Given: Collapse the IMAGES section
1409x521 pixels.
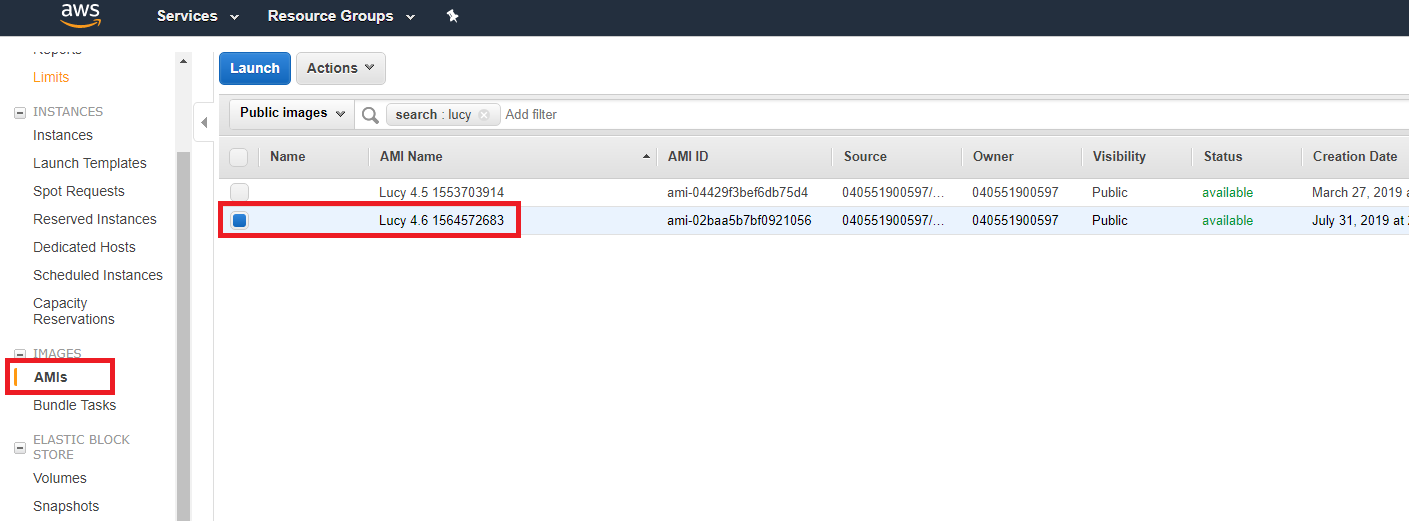Looking at the screenshot, I should pos(20,354).
